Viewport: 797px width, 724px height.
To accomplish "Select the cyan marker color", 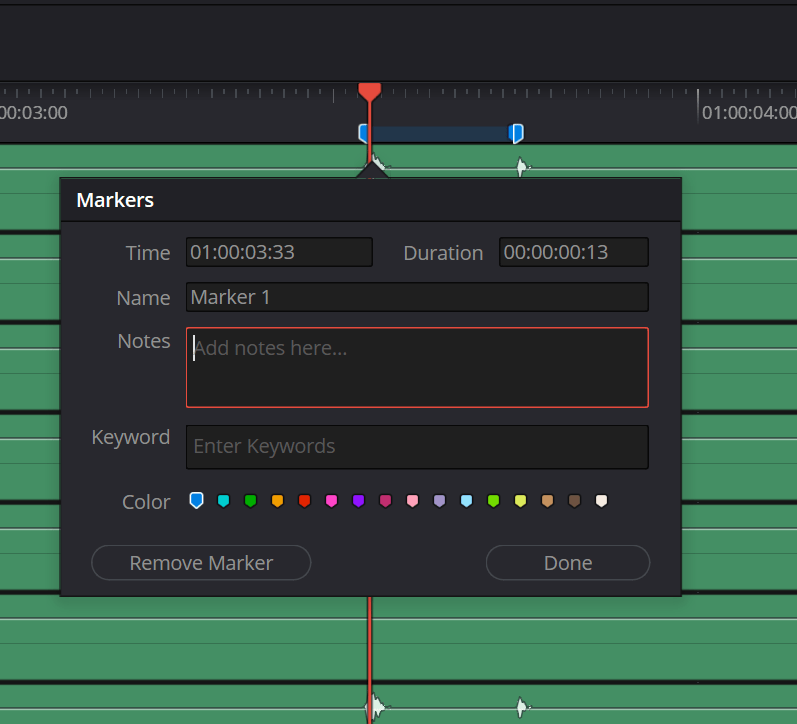I will (x=223, y=501).
